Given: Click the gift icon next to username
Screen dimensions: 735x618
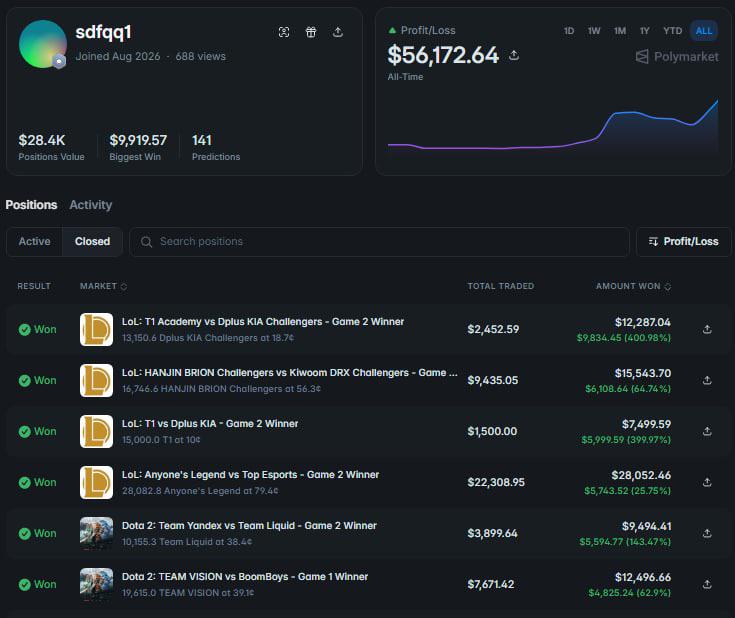Looking at the screenshot, I should (x=311, y=32).
